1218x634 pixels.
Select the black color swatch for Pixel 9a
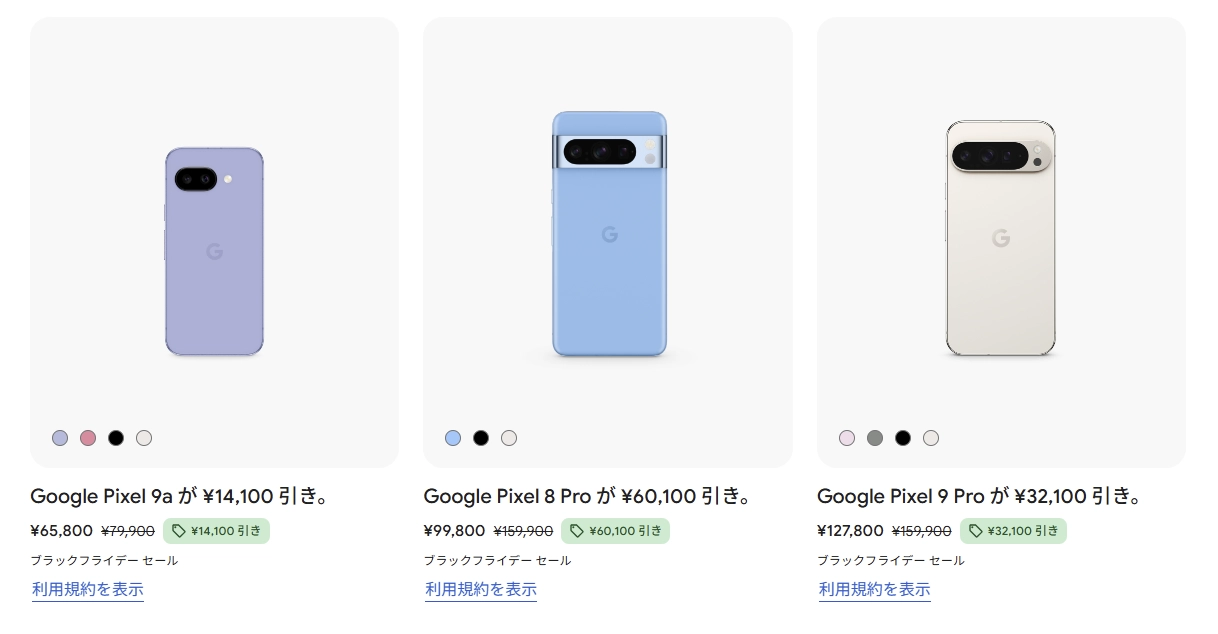tap(116, 438)
